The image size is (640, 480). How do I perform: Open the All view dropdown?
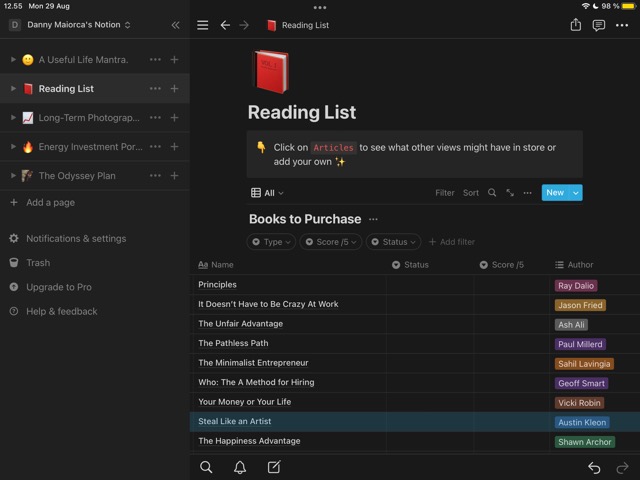pyautogui.click(x=267, y=193)
